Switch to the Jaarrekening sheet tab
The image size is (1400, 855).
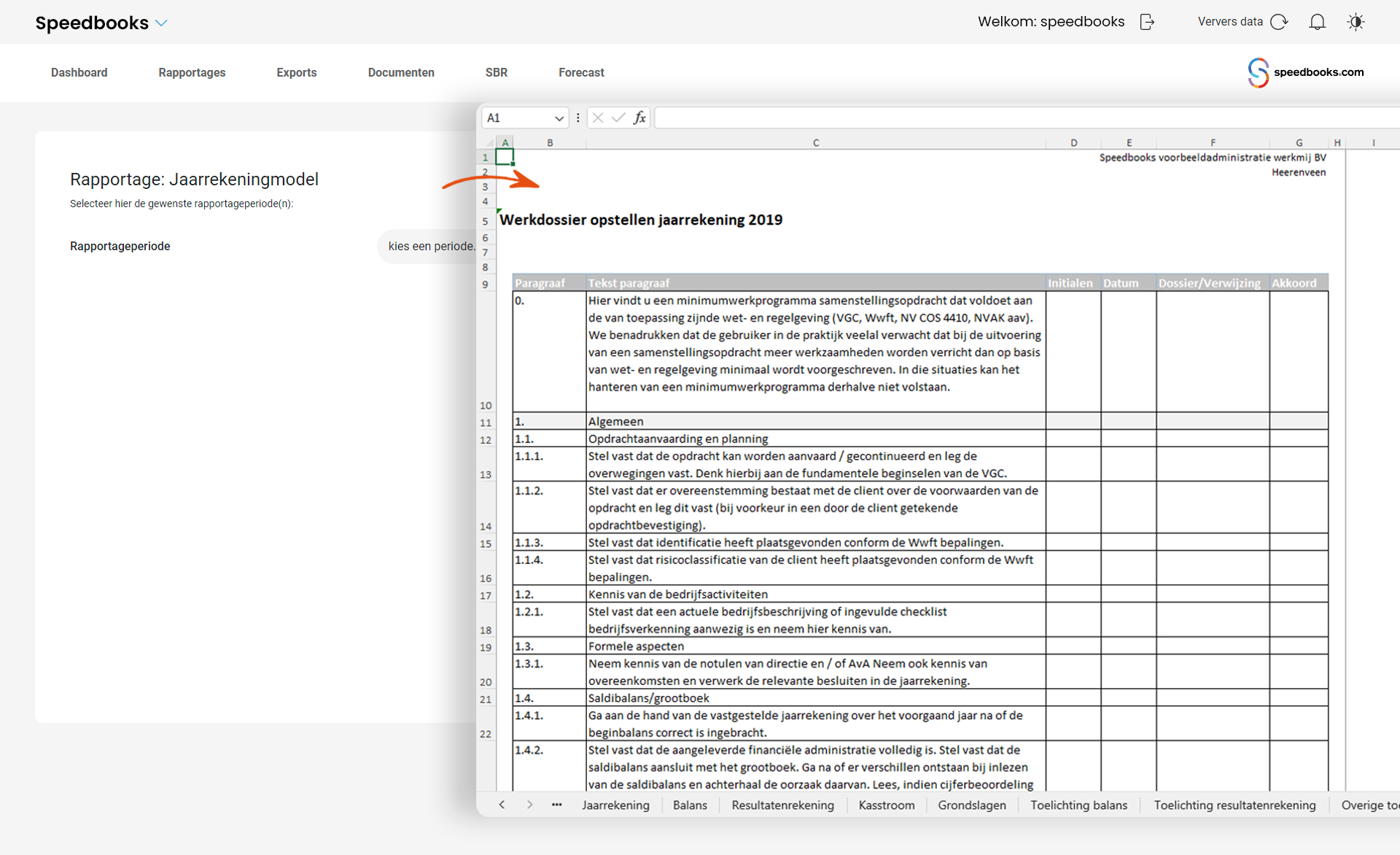pyautogui.click(x=615, y=805)
